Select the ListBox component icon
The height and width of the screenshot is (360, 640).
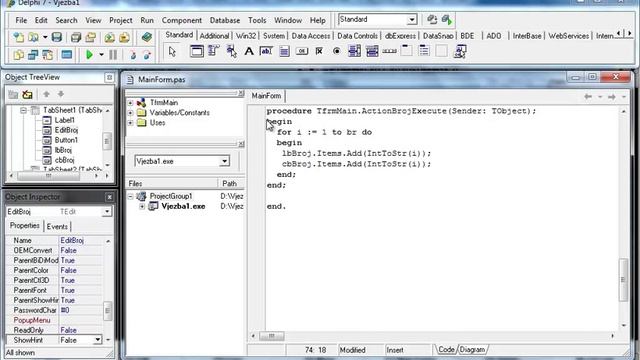coord(354,51)
